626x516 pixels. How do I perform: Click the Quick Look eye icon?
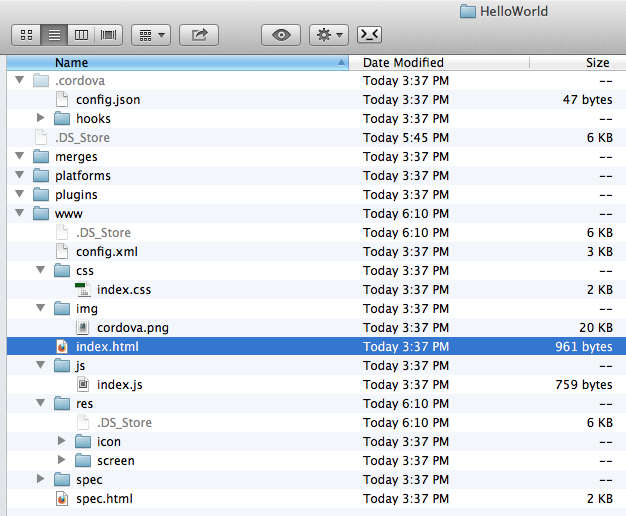pyautogui.click(x=281, y=35)
